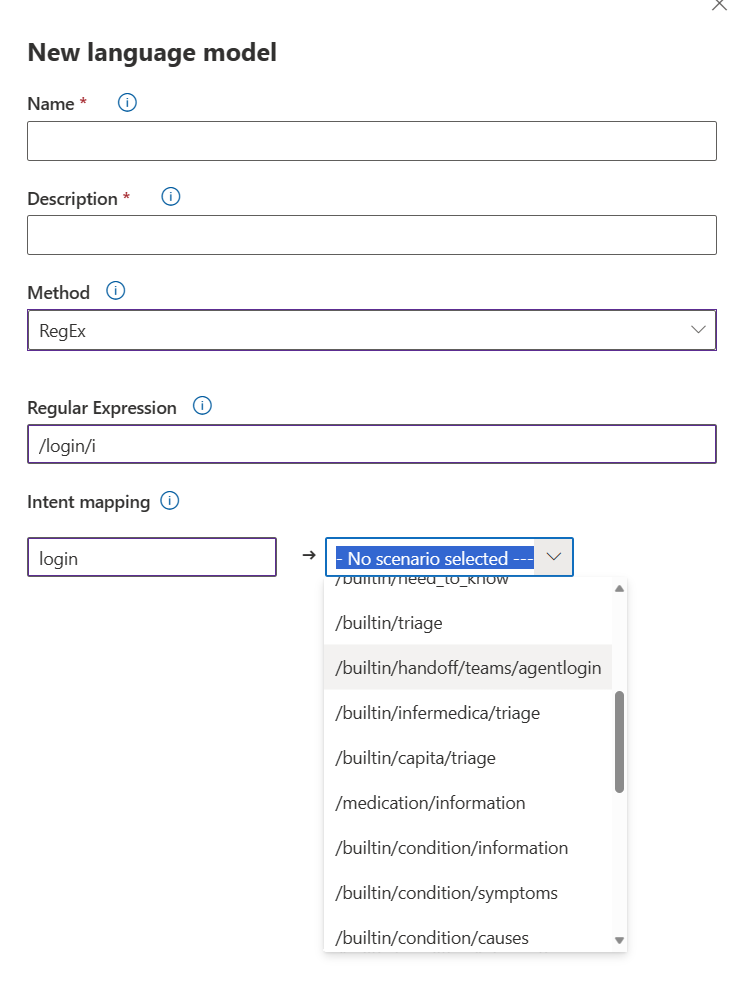Screen dimensions: 729x992
Task: Select /builtin/triage from the list
Action: pos(389,622)
